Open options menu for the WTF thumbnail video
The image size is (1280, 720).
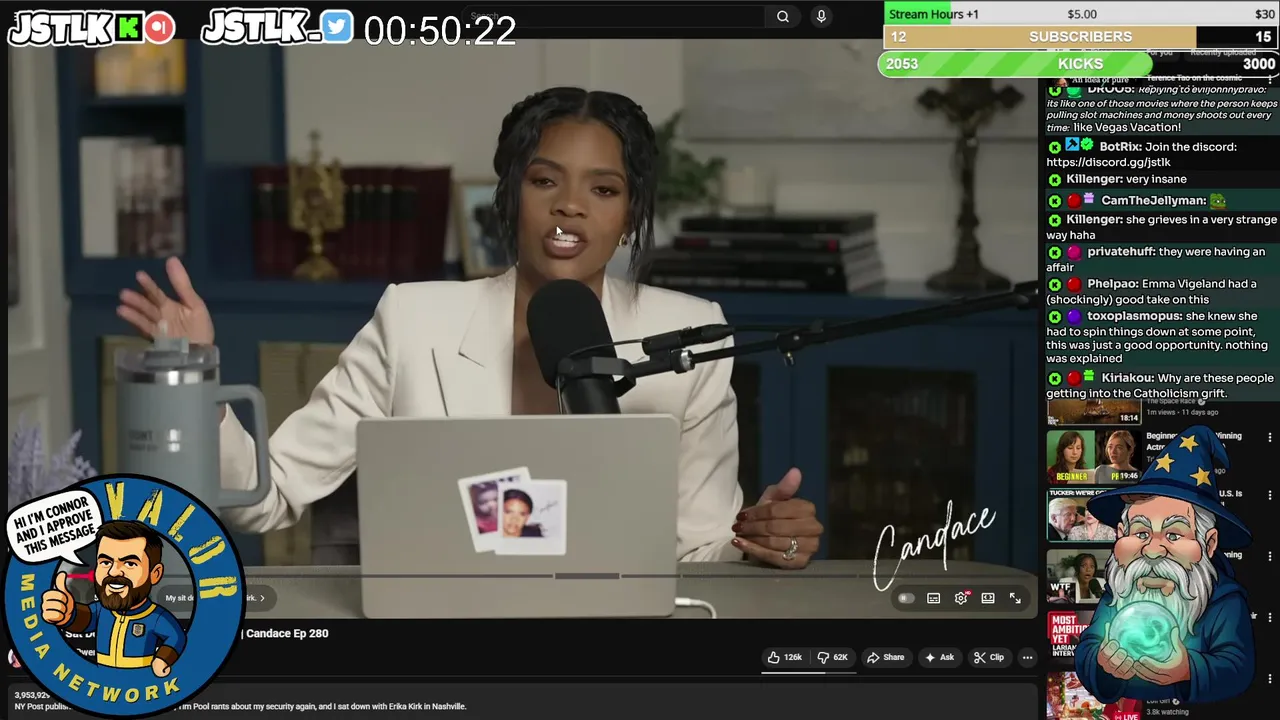(x=1270, y=557)
